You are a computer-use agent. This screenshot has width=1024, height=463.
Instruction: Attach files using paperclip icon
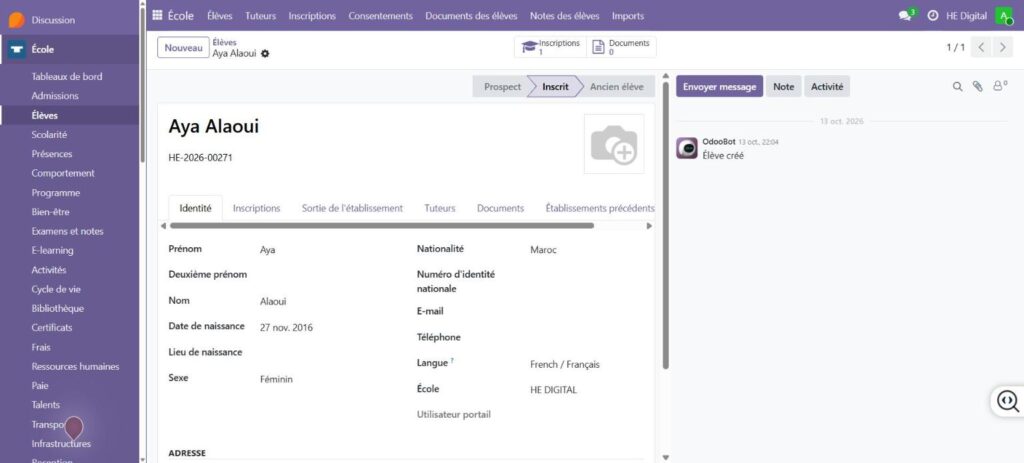click(977, 86)
